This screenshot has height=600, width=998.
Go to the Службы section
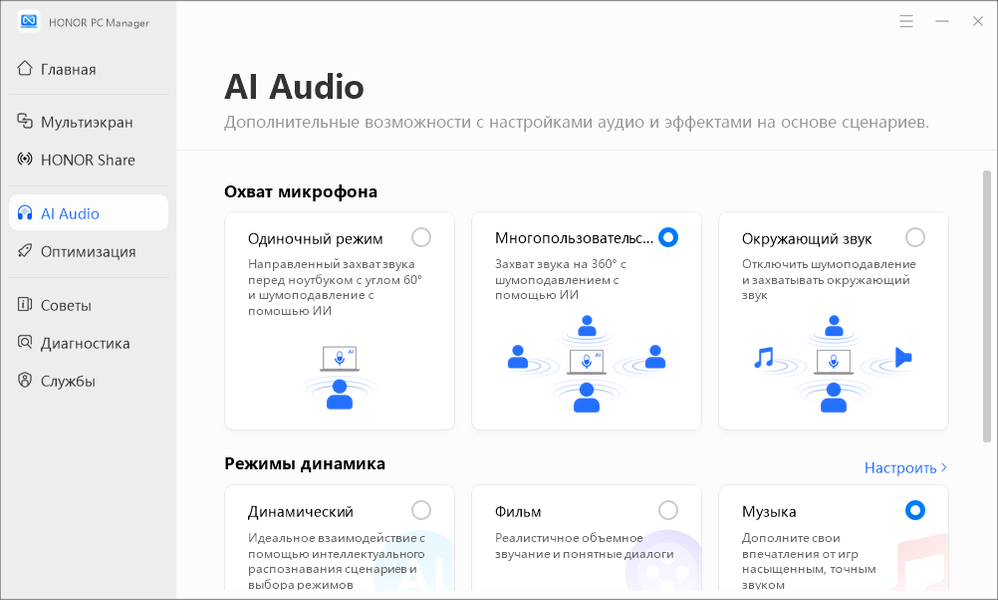click(x=88, y=381)
